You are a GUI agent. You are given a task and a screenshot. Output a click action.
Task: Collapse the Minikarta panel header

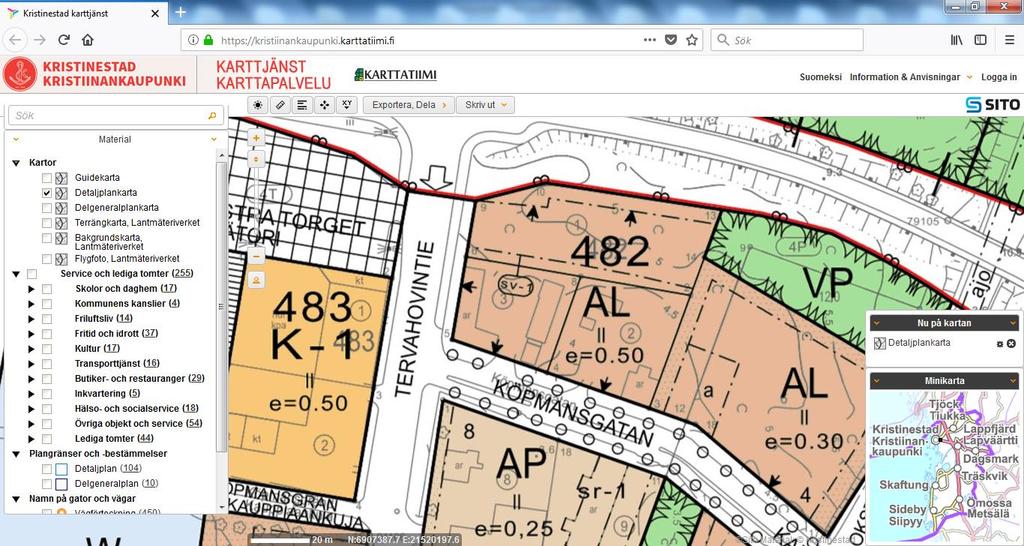(x=944, y=381)
